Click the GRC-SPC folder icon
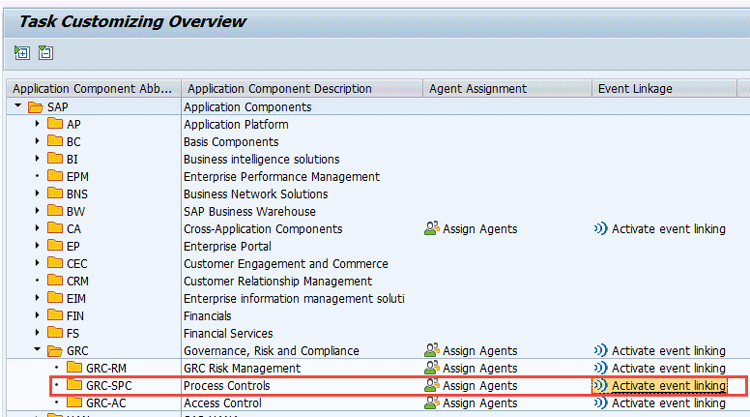The height and width of the screenshot is (417, 750). click(73, 386)
